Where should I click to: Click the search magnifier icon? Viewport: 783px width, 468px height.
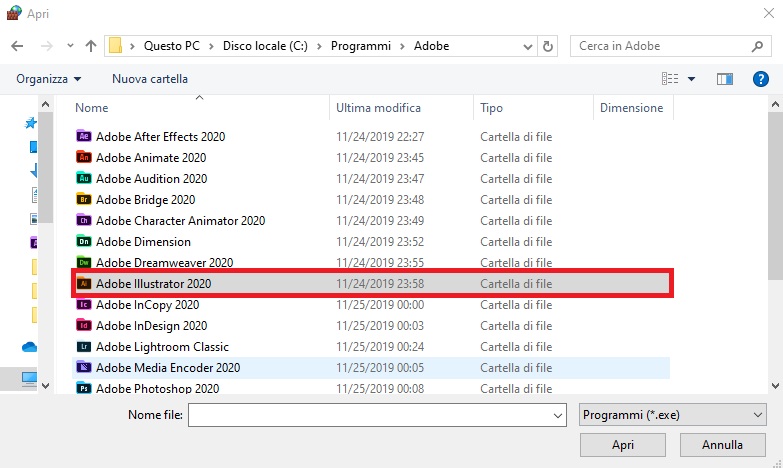tap(757, 46)
